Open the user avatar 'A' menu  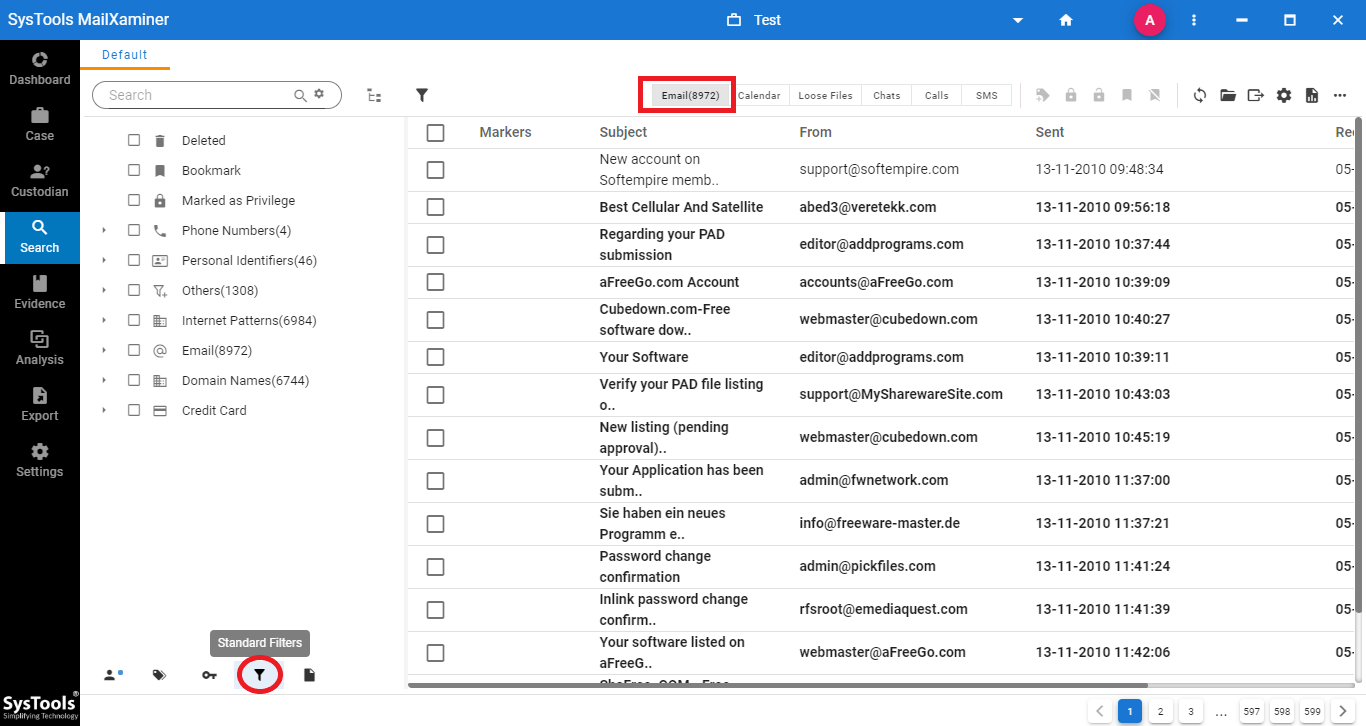coord(1150,20)
